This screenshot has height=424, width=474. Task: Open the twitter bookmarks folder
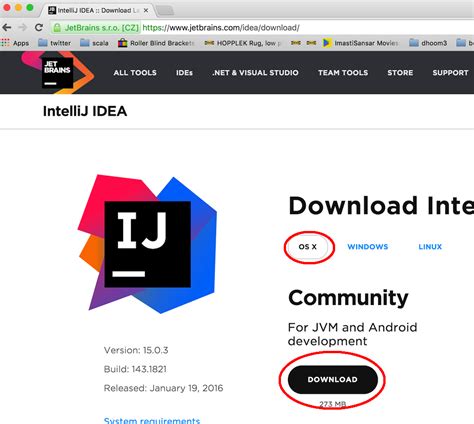tap(54, 43)
